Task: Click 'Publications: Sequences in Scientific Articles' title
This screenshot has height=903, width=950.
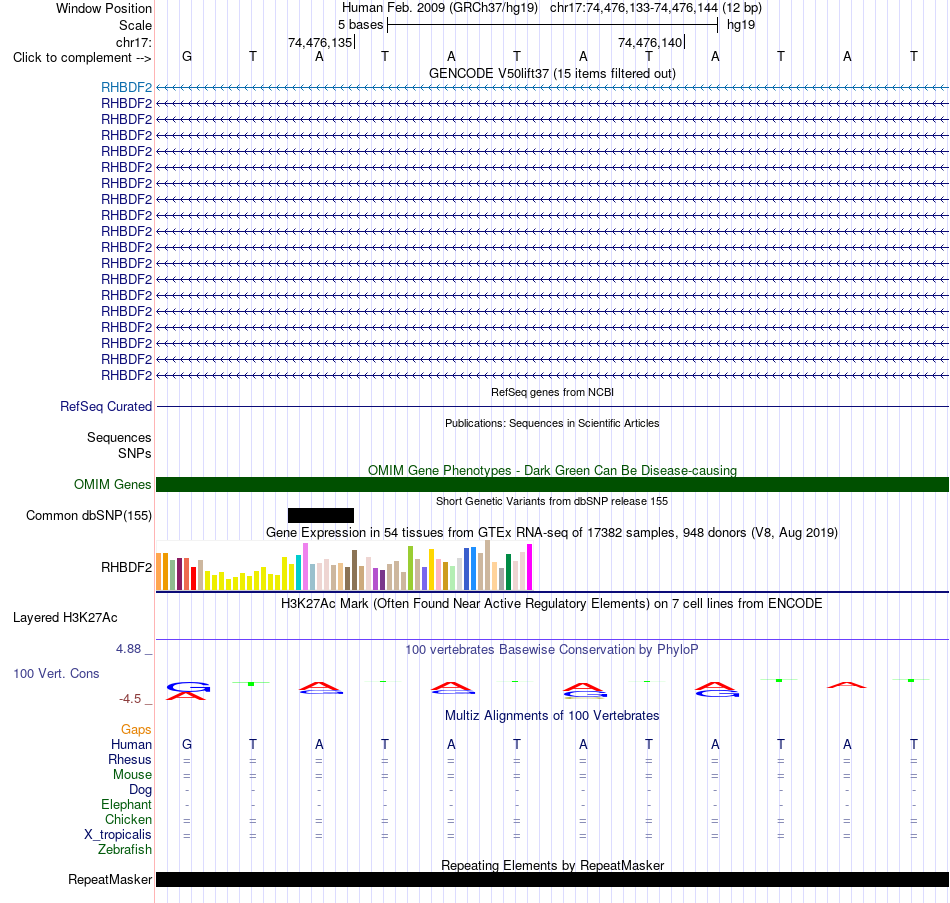Action: (x=552, y=423)
